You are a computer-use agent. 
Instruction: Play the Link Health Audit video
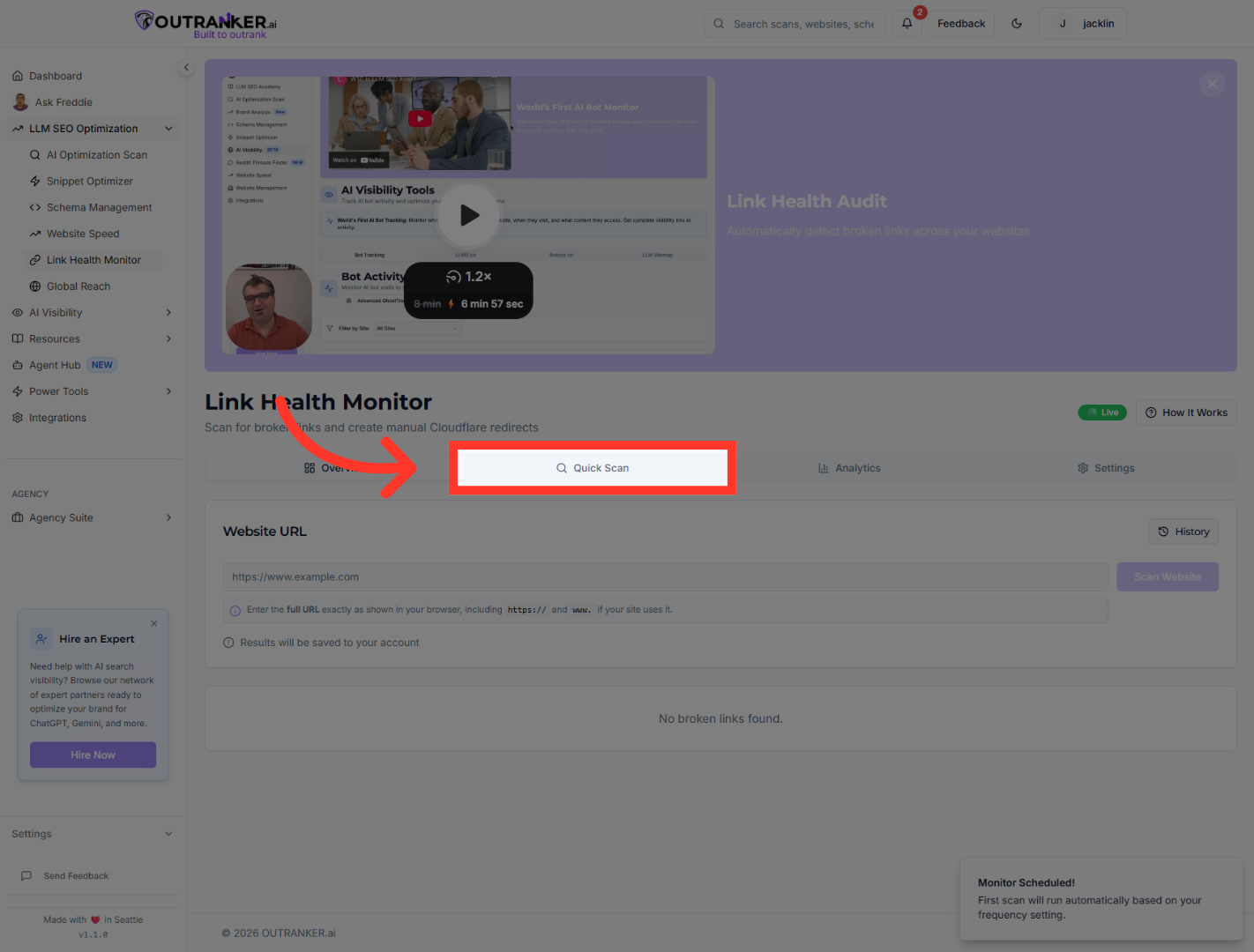[x=469, y=215]
